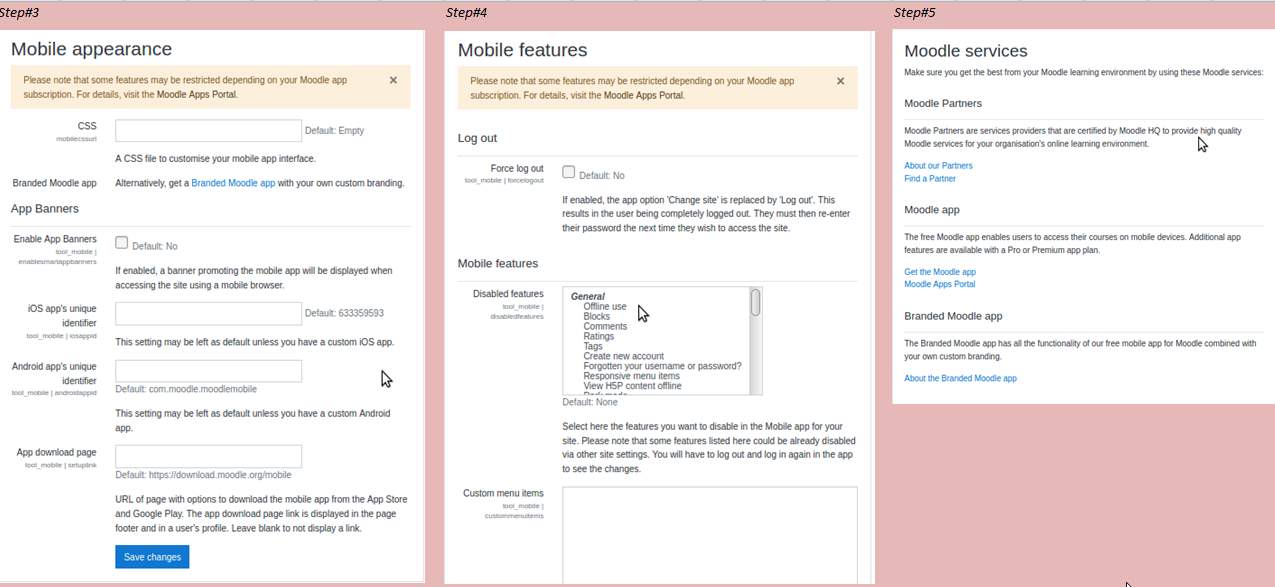Select Offline use in Disabled features list
This screenshot has width=1275, height=587.
(x=605, y=307)
